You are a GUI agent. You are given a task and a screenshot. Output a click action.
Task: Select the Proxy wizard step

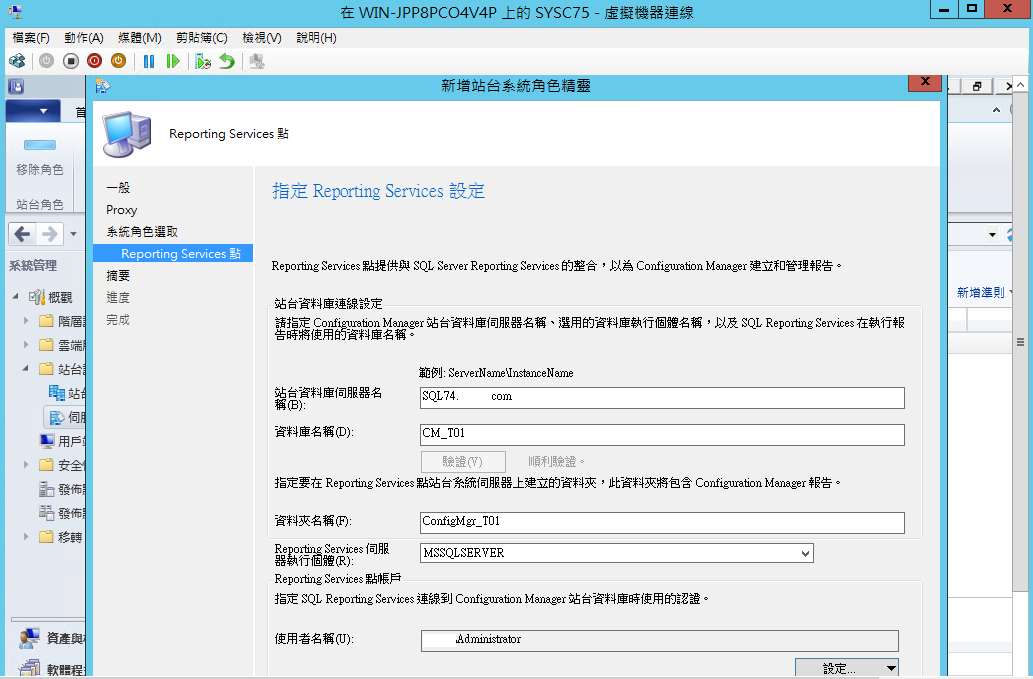tap(122, 210)
